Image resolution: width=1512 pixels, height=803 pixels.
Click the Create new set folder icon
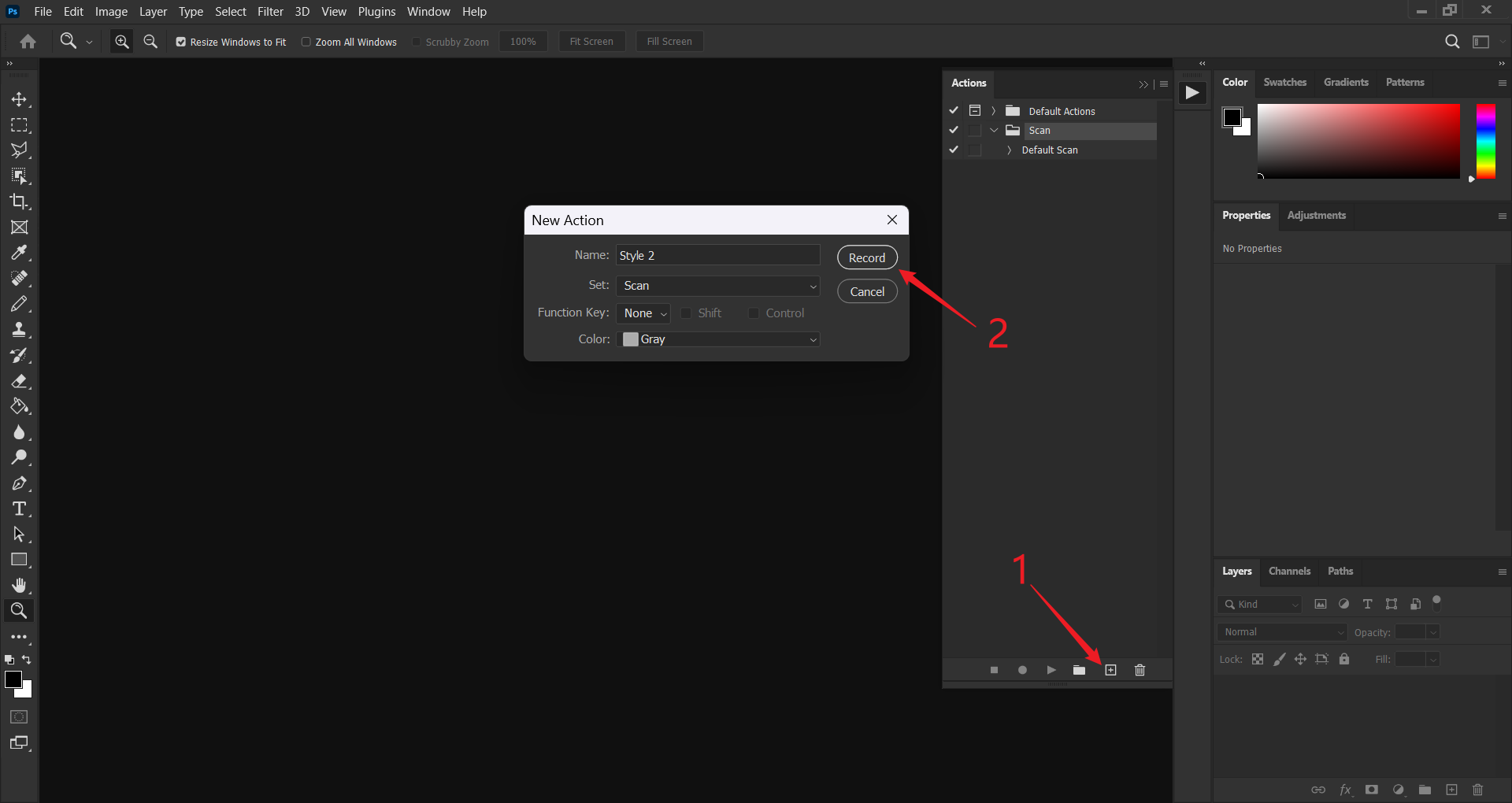pyautogui.click(x=1079, y=670)
